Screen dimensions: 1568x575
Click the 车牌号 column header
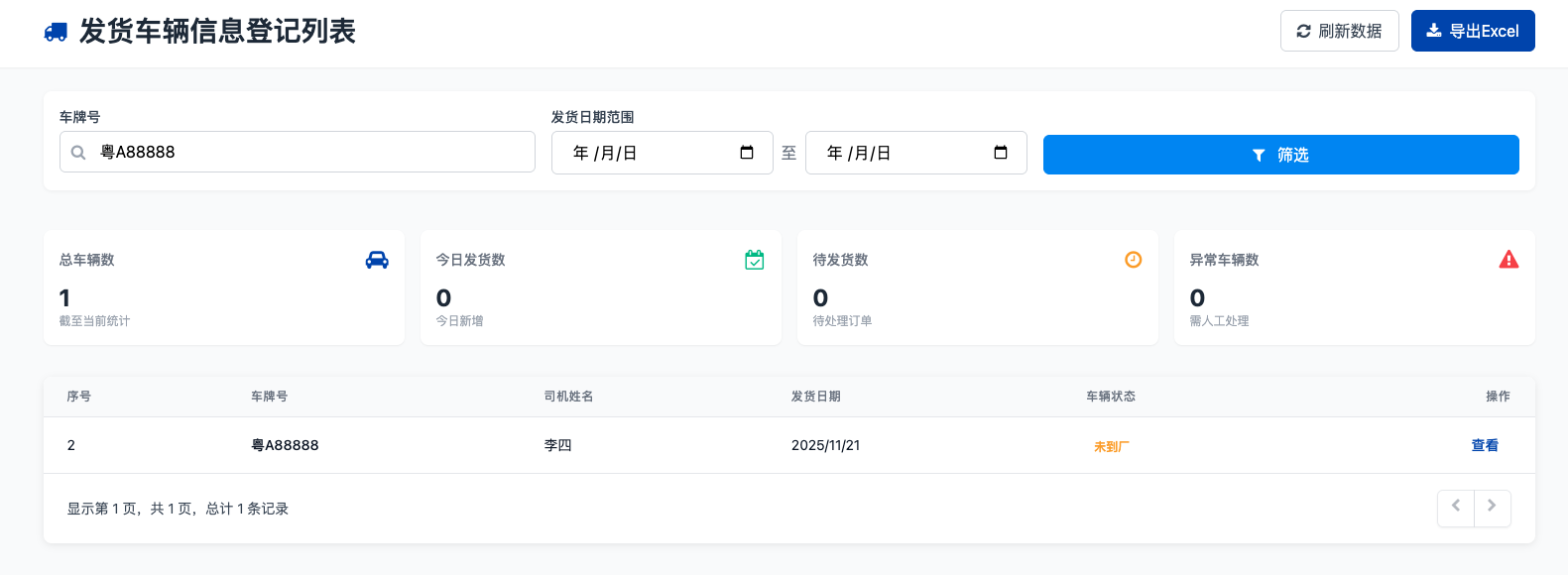[269, 397]
